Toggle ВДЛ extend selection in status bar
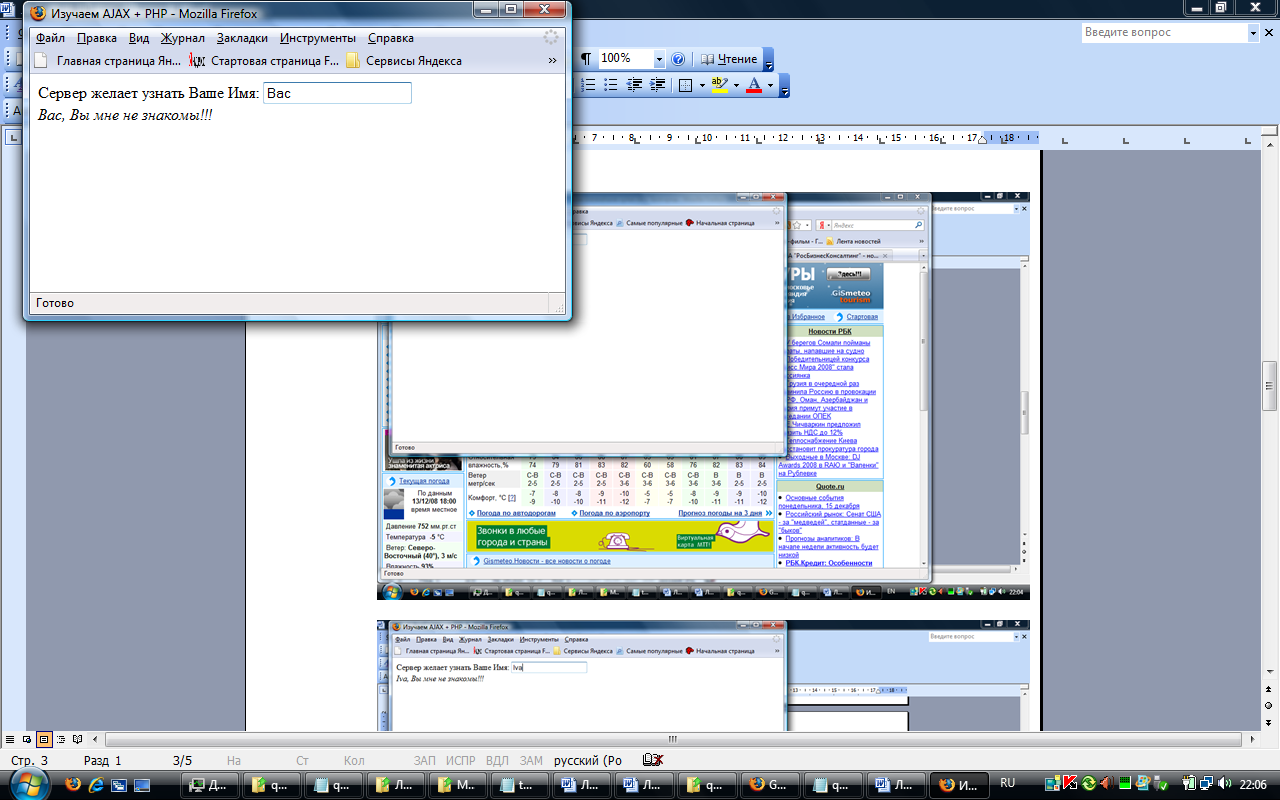1280x800 pixels. tap(497, 760)
